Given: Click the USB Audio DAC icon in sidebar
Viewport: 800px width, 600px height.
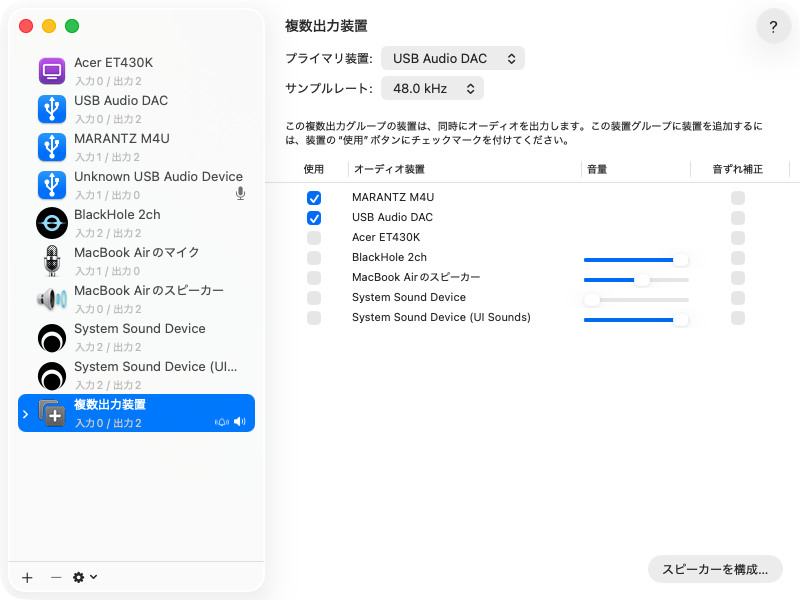Looking at the screenshot, I should (51, 109).
